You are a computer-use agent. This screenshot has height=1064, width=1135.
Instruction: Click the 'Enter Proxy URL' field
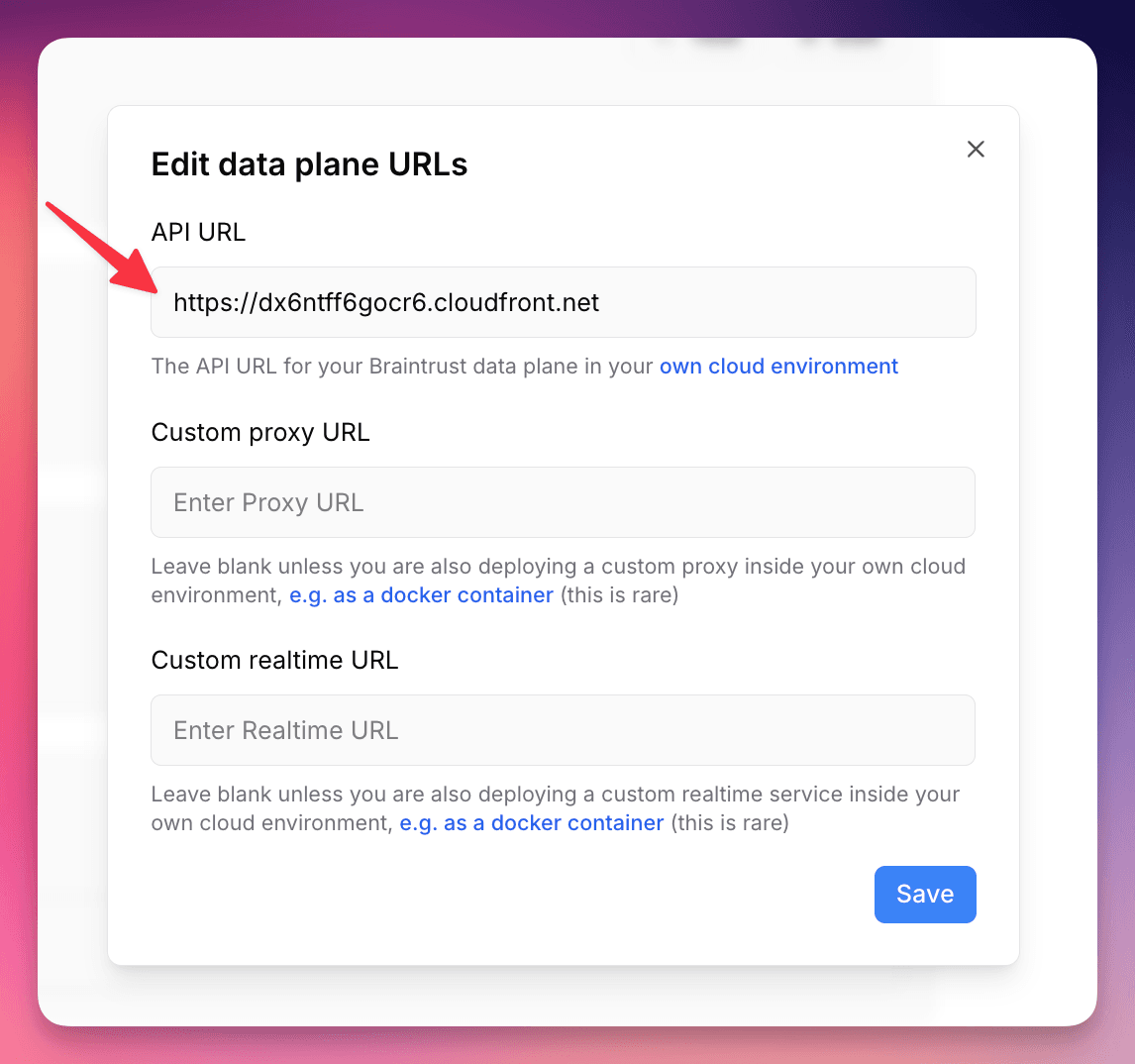[x=563, y=502]
